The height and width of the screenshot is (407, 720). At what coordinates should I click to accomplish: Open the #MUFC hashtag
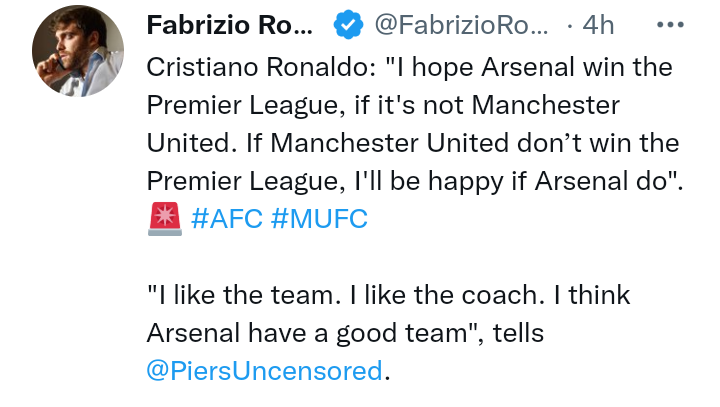pyautogui.click(x=319, y=219)
